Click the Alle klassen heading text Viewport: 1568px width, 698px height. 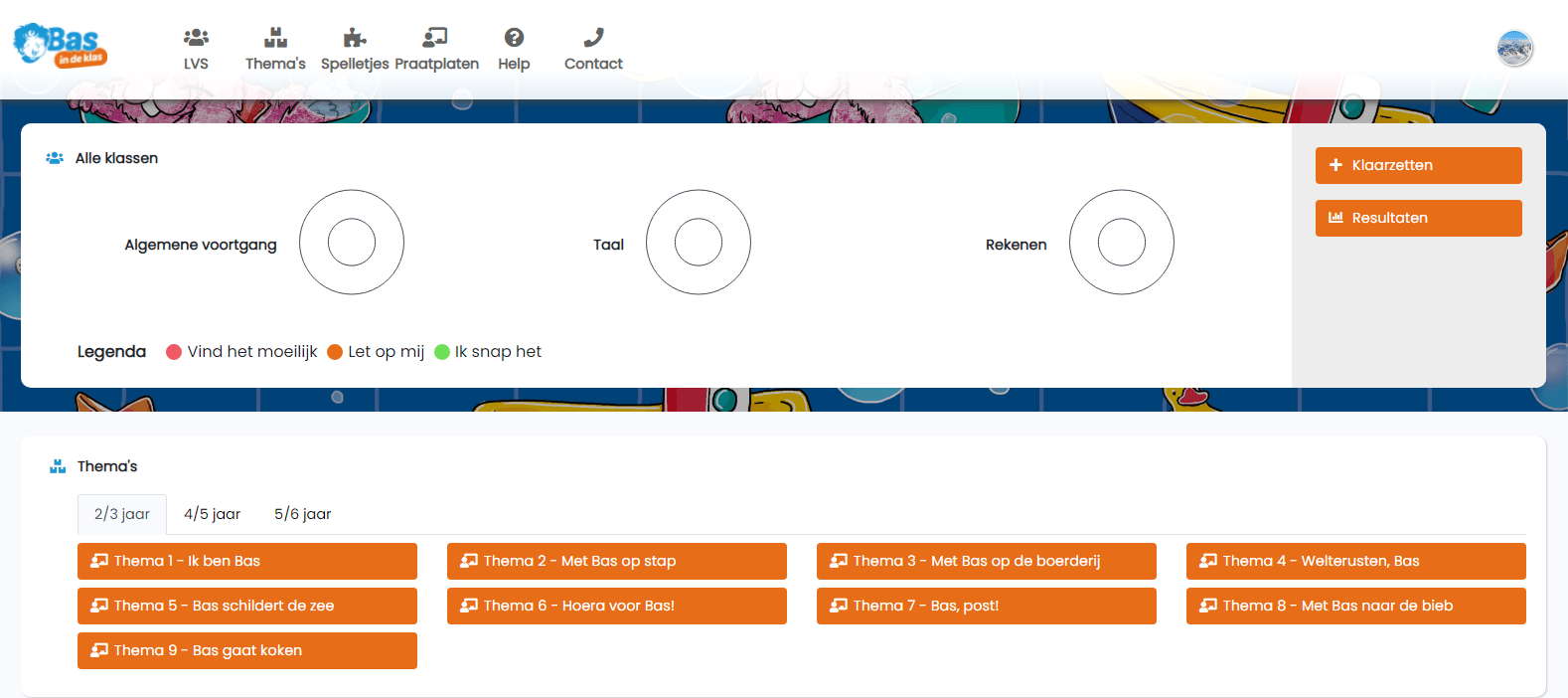click(x=116, y=158)
